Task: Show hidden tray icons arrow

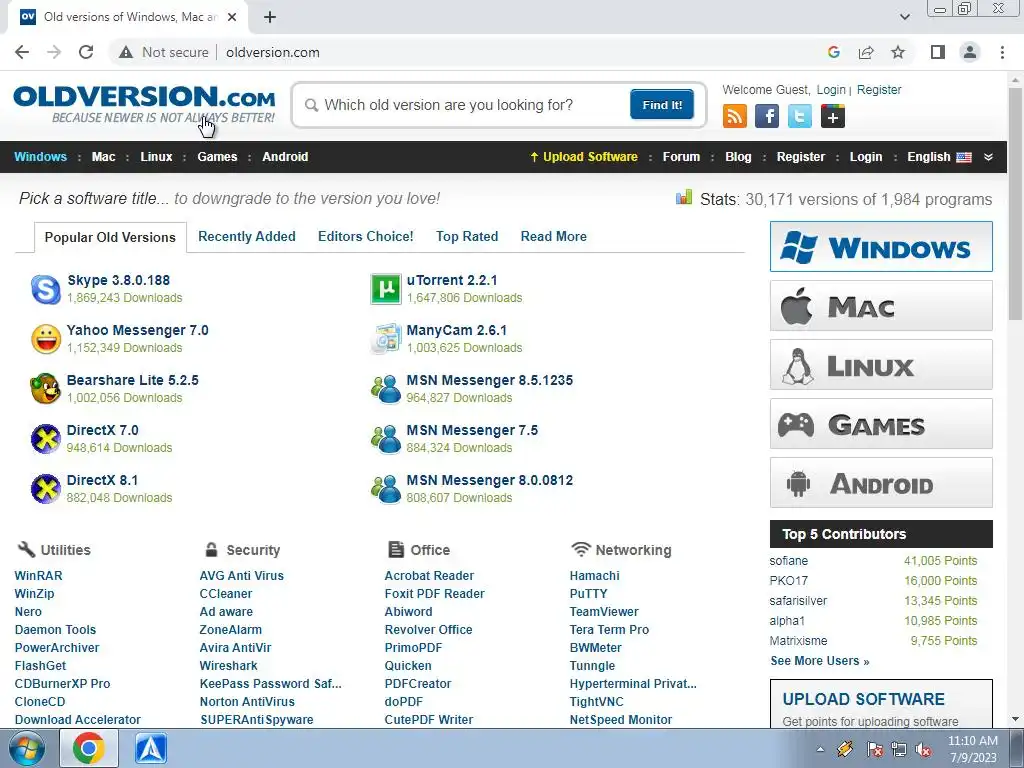Action: tap(820, 749)
